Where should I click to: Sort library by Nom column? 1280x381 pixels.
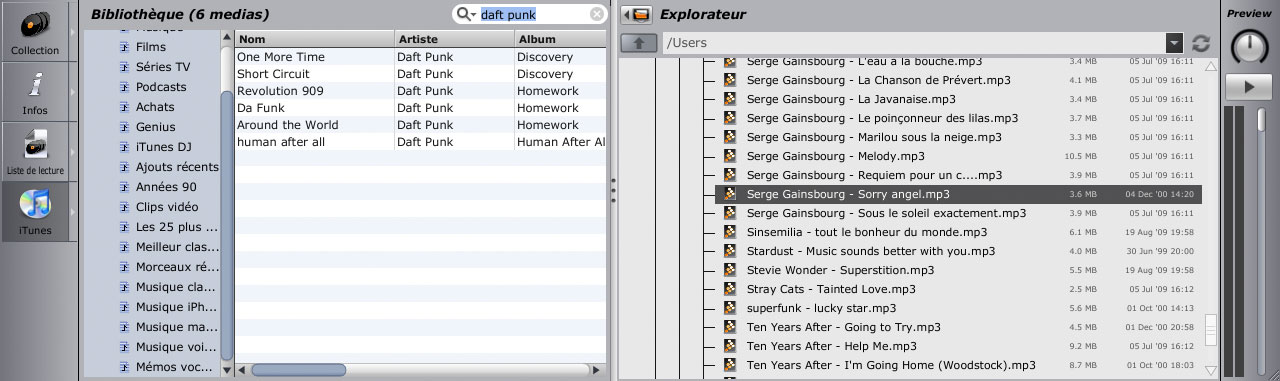(x=314, y=39)
